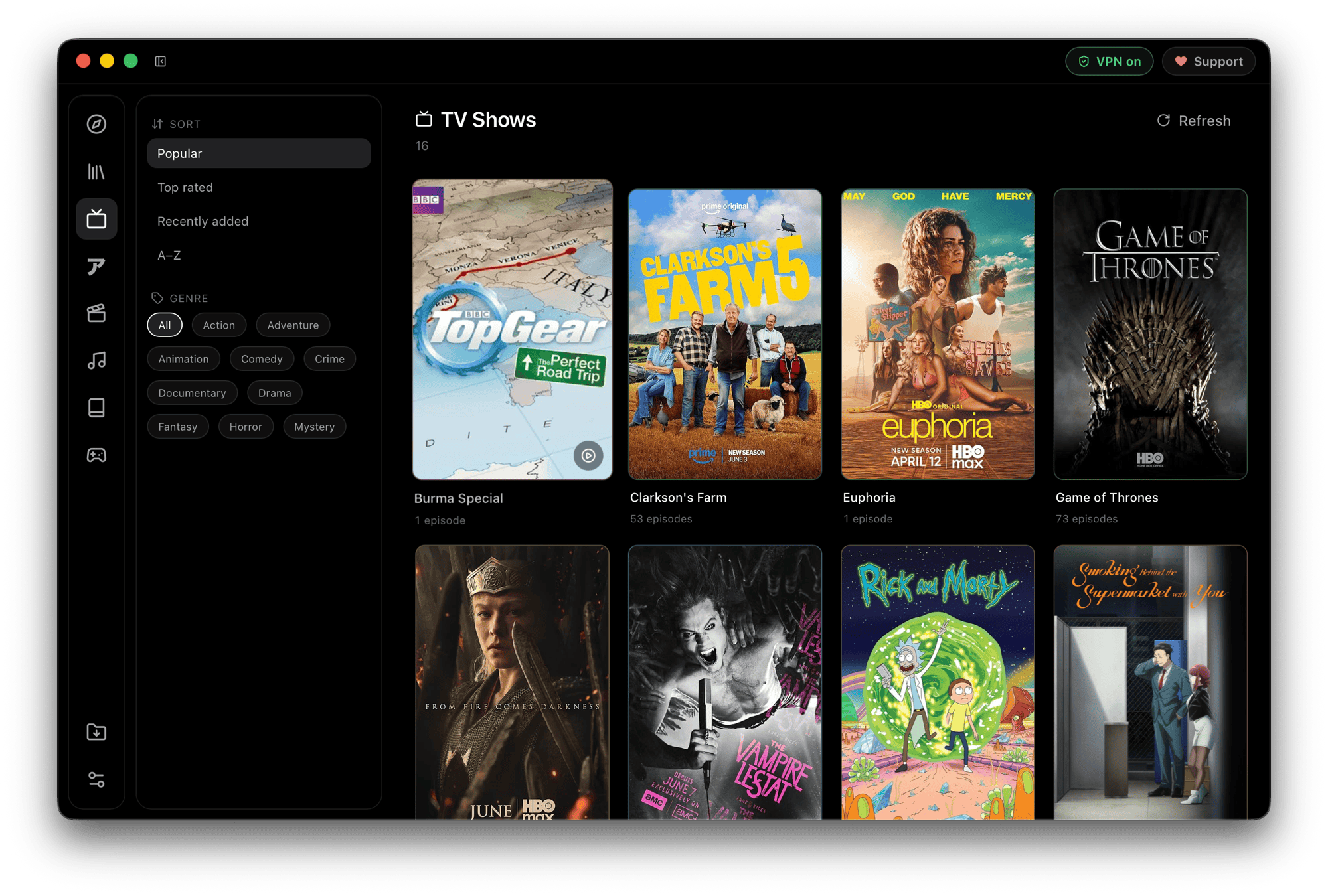This screenshot has height=896, width=1328.
Task: Filter by Mystery genre
Action: point(314,427)
